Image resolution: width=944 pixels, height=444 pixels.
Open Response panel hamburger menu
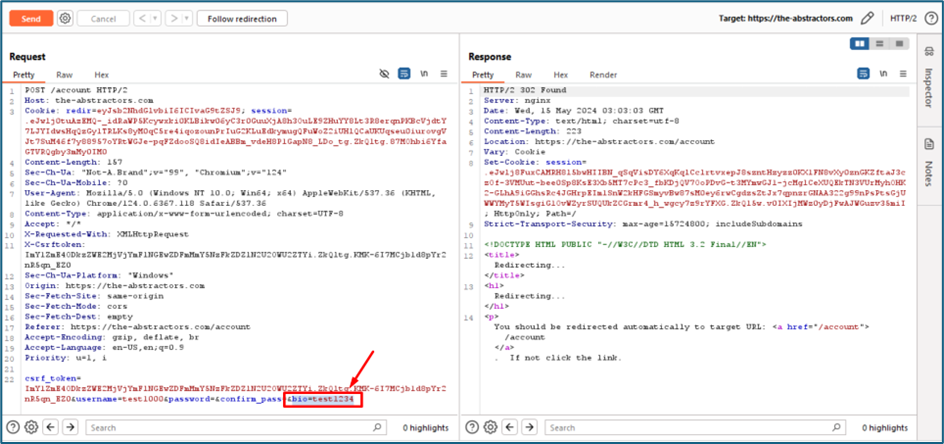[902, 73]
